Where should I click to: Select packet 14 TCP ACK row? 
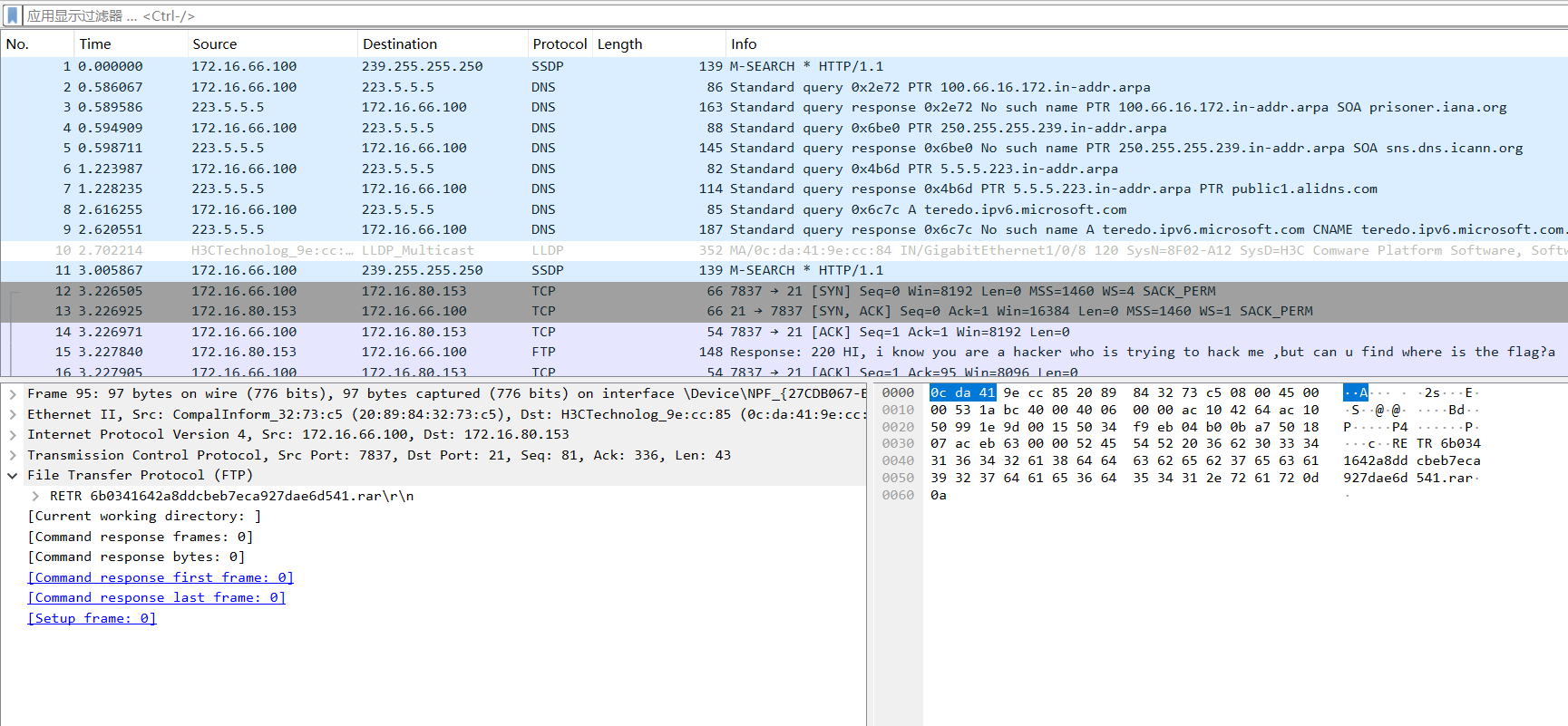tap(784, 332)
